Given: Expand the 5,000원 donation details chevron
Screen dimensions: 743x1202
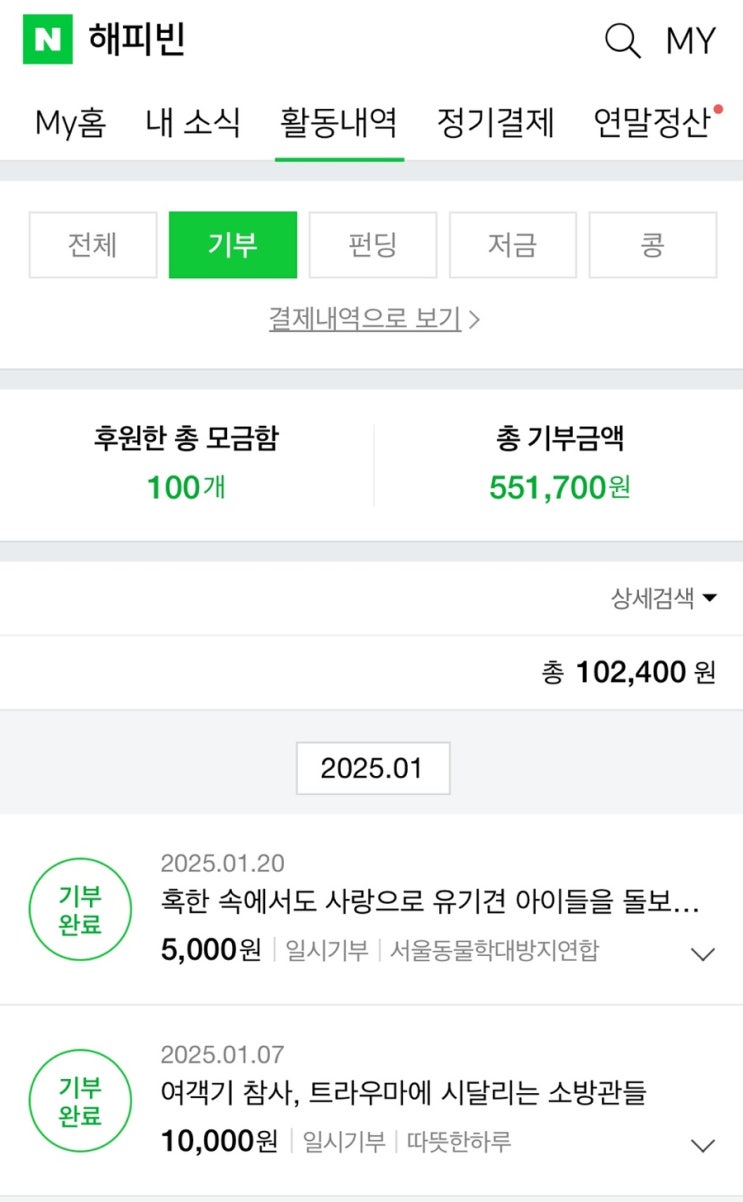Looking at the screenshot, I should (x=703, y=954).
